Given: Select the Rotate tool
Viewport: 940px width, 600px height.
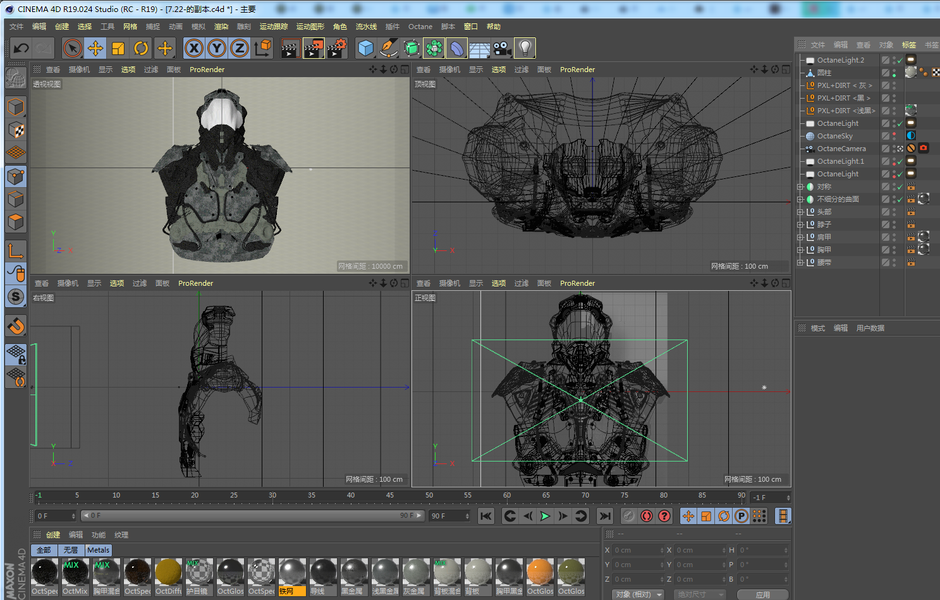Looking at the screenshot, I should click(141, 48).
